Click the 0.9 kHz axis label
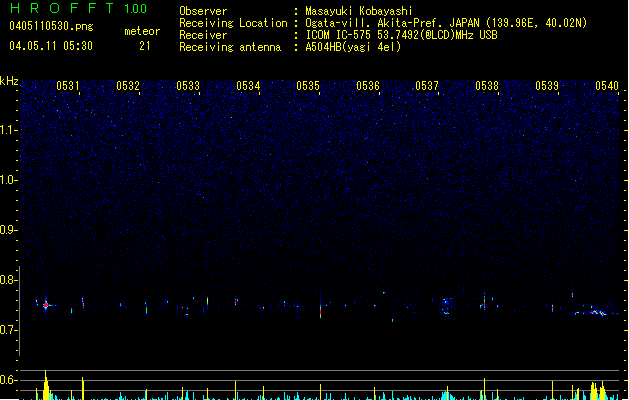This screenshot has height=400, width=629. [8, 230]
